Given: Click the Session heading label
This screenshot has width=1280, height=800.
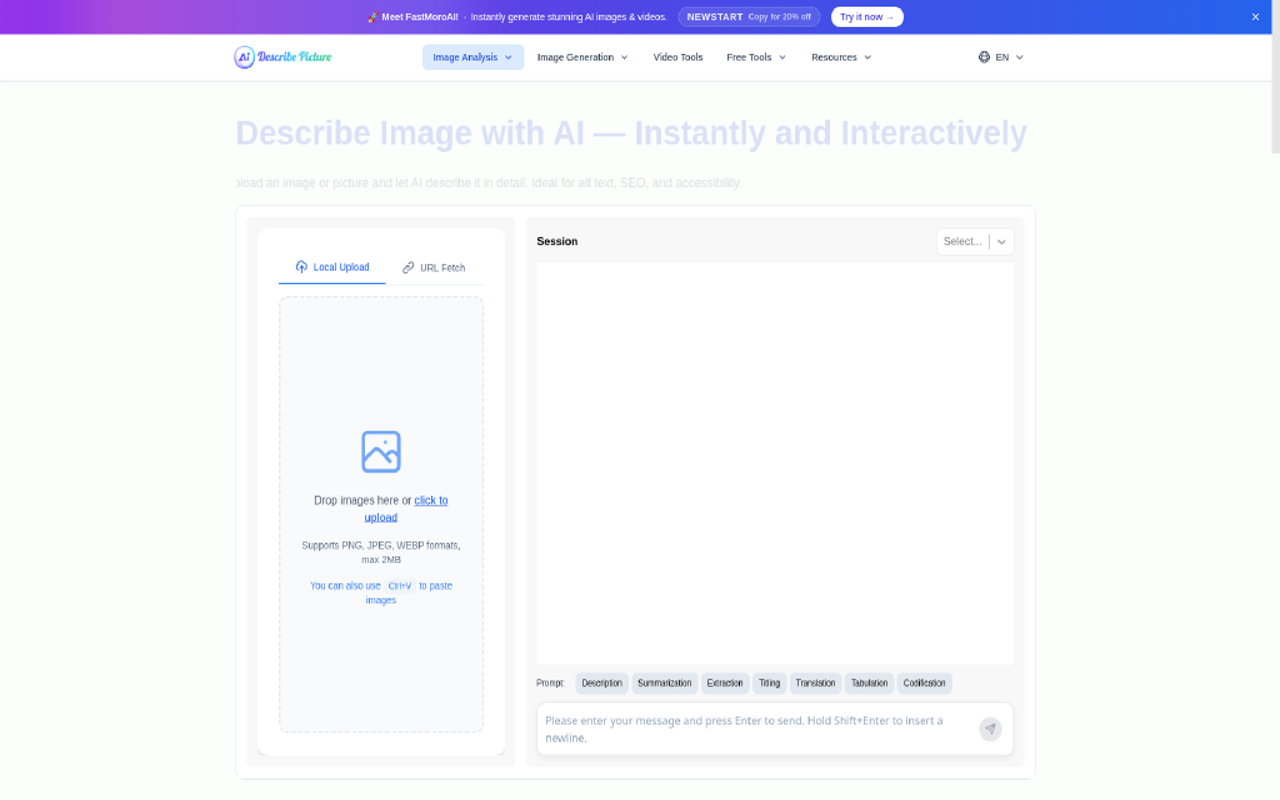Looking at the screenshot, I should pyautogui.click(x=557, y=241).
